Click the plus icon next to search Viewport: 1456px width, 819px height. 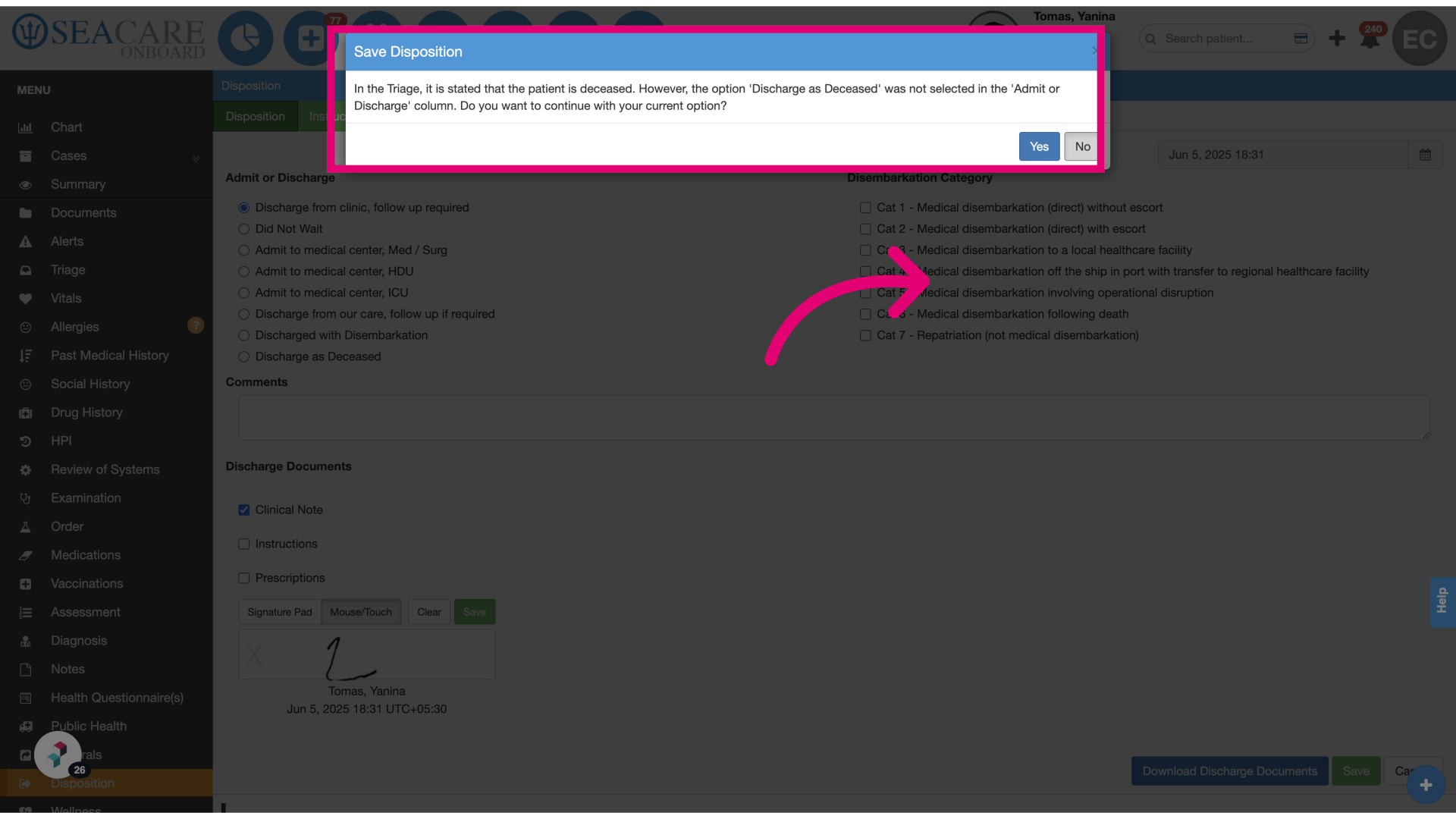tap(1337, 38)
